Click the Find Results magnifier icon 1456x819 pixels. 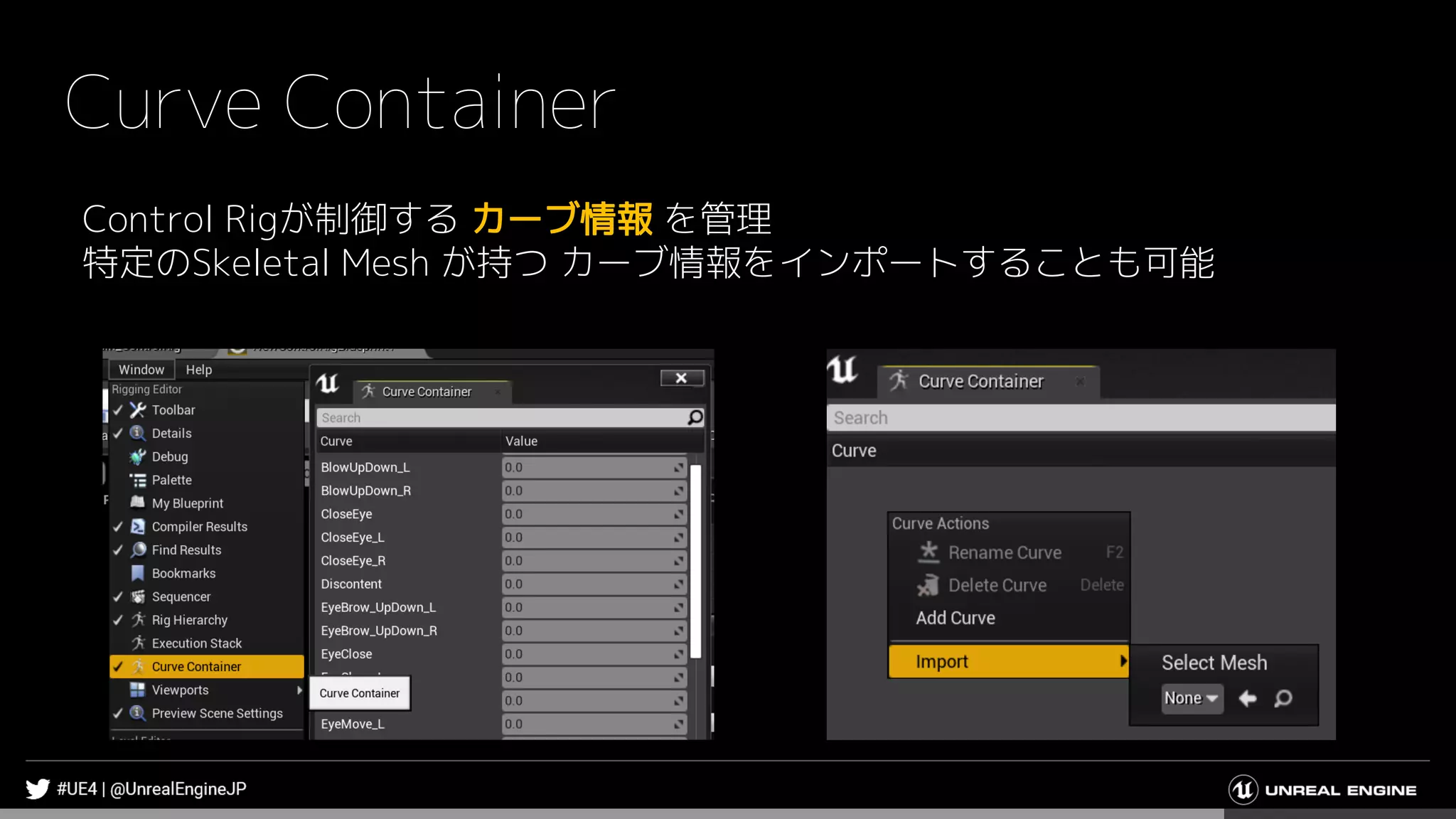[138, 550]
